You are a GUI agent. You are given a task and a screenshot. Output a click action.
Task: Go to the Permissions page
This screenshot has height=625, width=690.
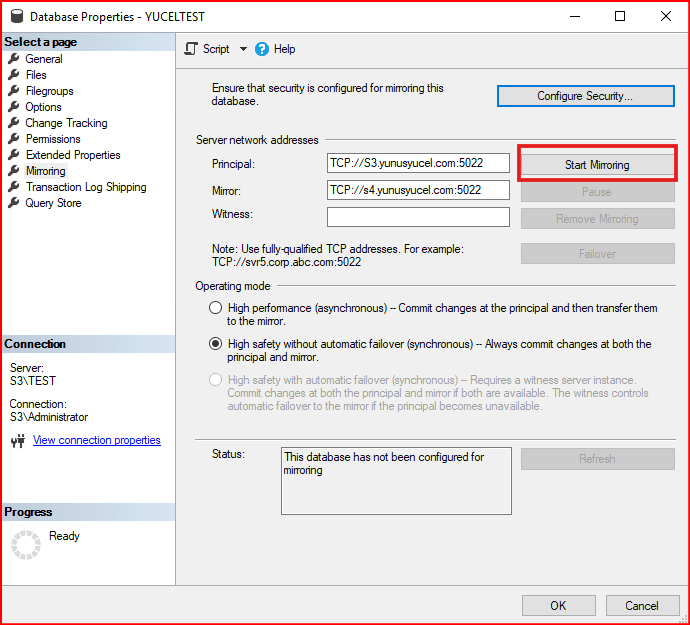[x=53, y=139]
